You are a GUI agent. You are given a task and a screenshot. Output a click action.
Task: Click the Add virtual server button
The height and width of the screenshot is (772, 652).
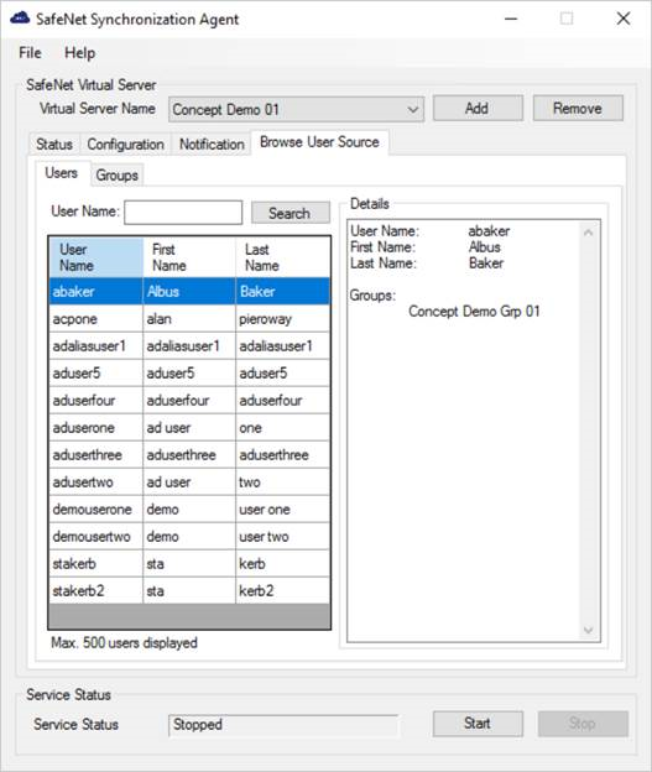(477, 108)
